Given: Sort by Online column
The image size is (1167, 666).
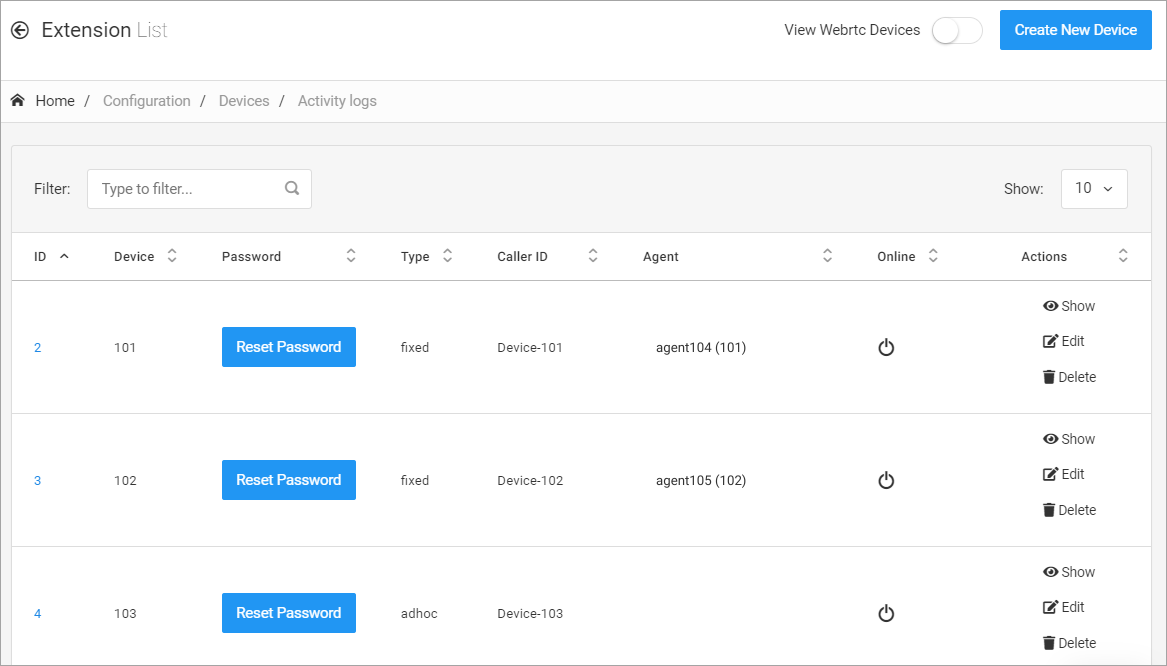Looking at the screenshot, I should point(933,256).
